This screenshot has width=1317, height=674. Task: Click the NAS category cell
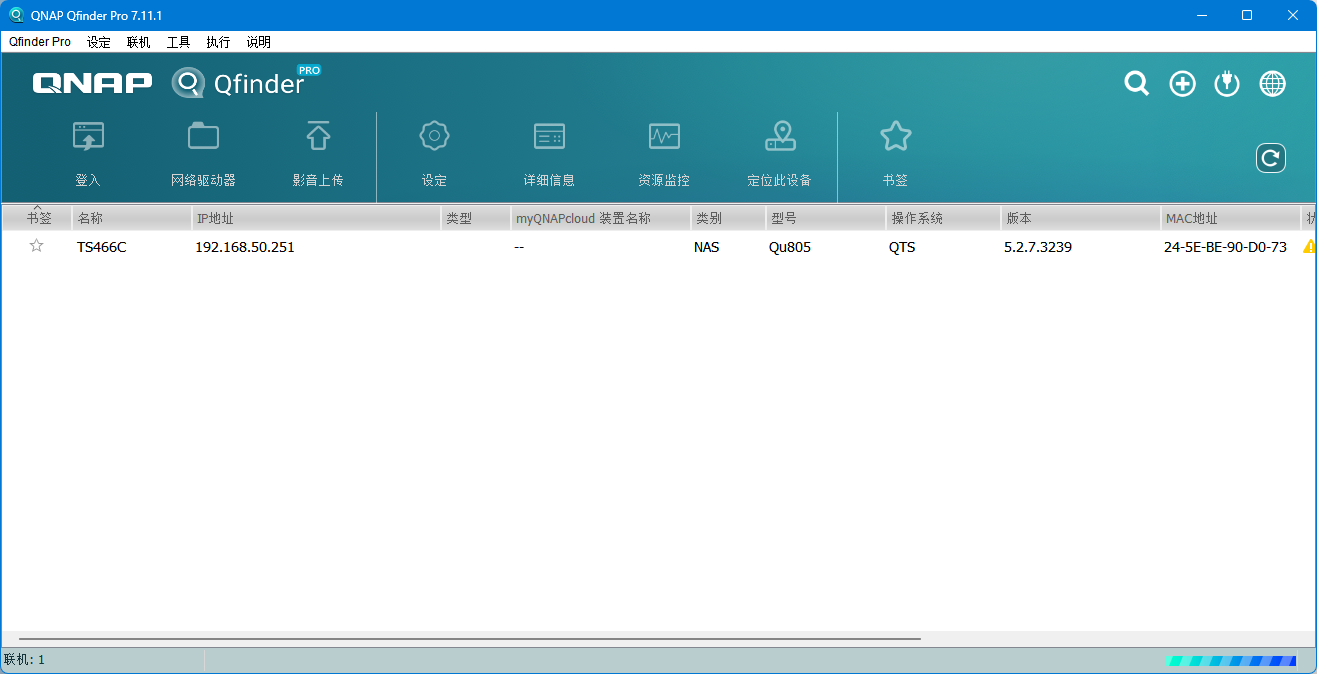[x=707, y=247]
